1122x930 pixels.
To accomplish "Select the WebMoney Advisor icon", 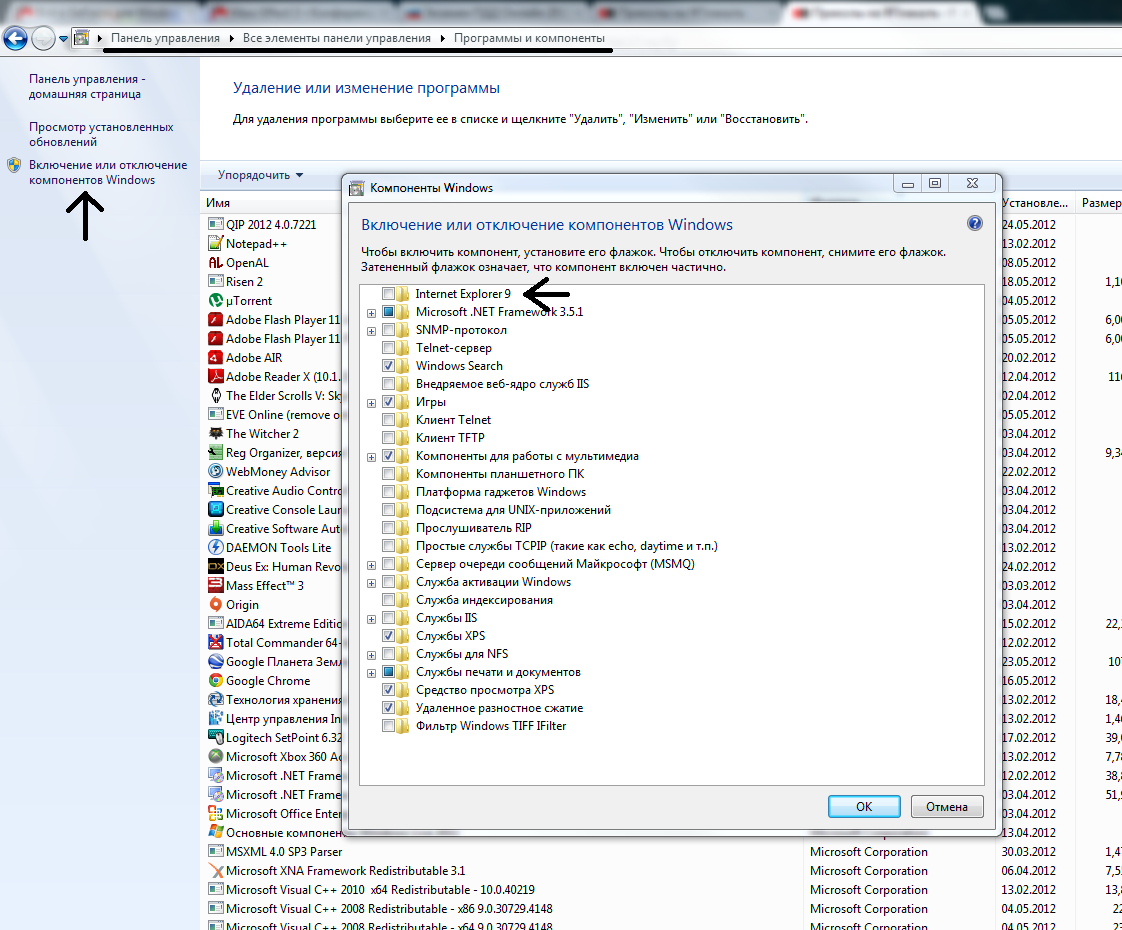I will click(215, 471).
